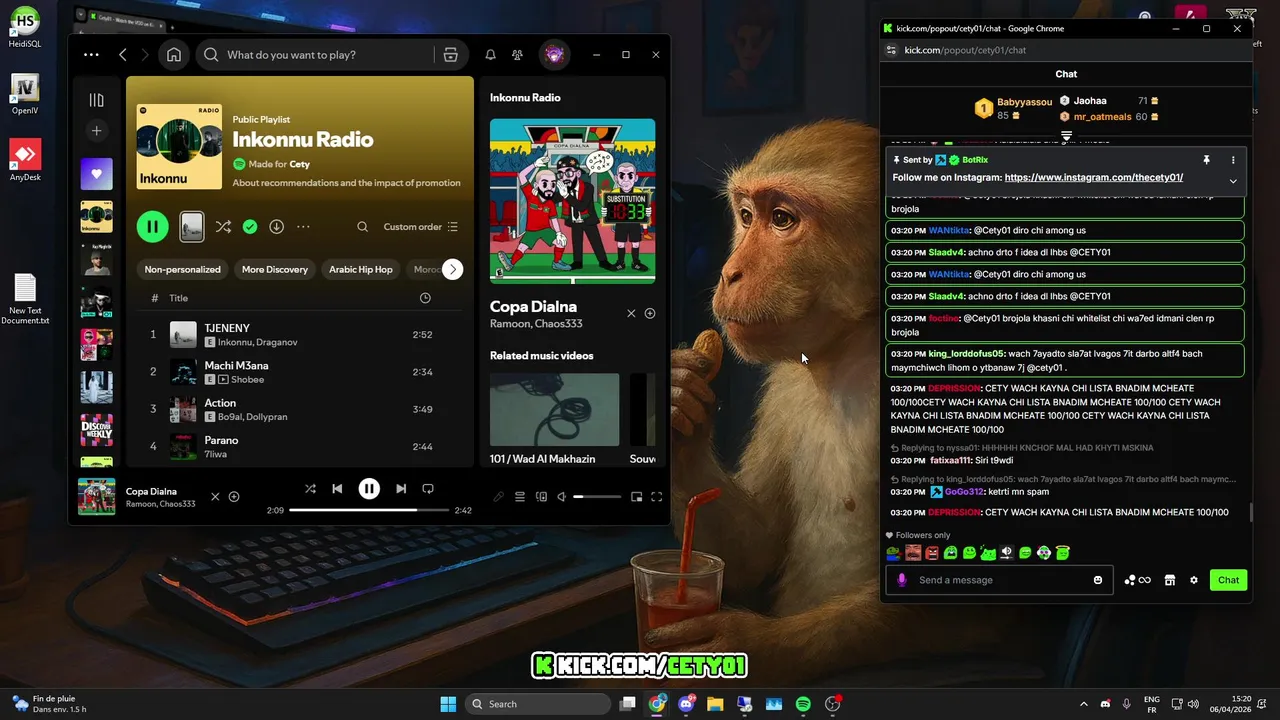Open Spotify profile avatar menu
The height and width of the screenshot is (720, 1280).
tap(555, 55)
